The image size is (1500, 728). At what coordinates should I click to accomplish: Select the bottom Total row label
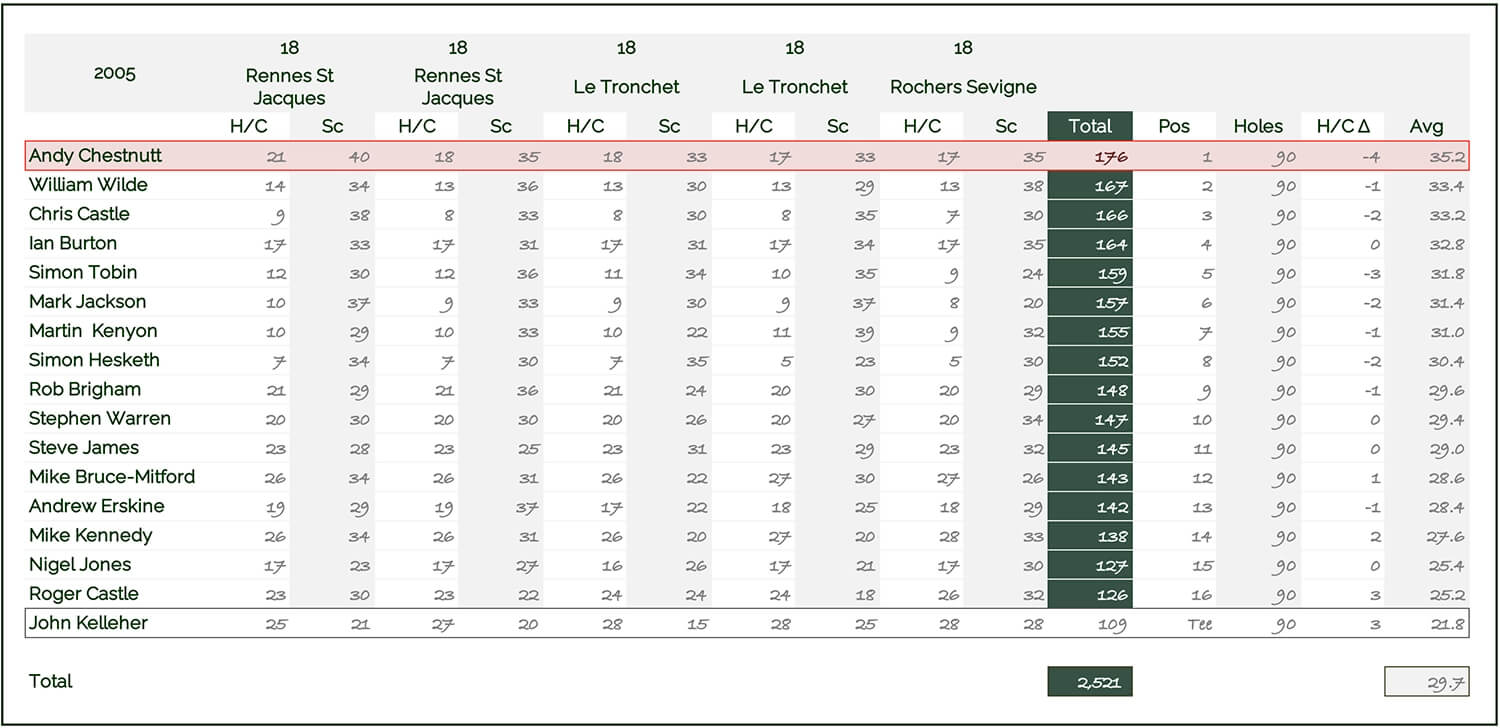pyautogui.click(x=51, y=681)
